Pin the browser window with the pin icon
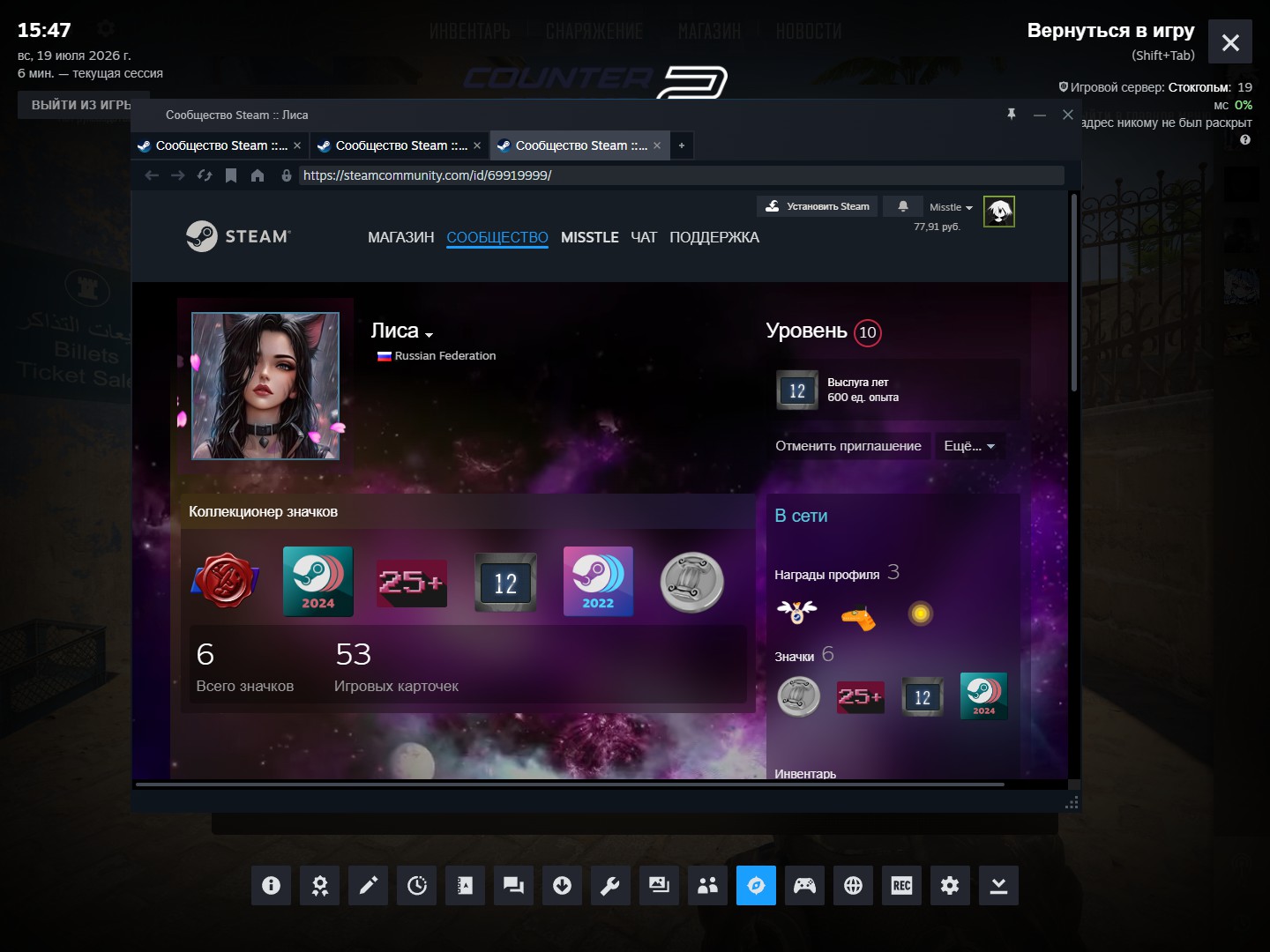The height and width of the screenshot is (952, 1270). click(x=1012, y=115)
